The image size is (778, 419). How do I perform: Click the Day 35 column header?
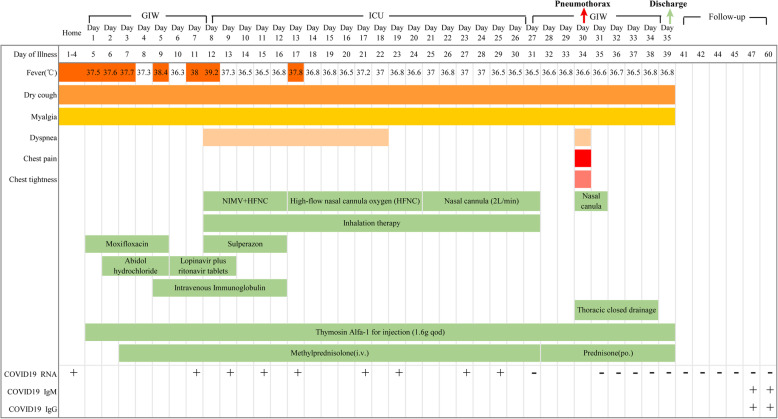click(667, 33)
